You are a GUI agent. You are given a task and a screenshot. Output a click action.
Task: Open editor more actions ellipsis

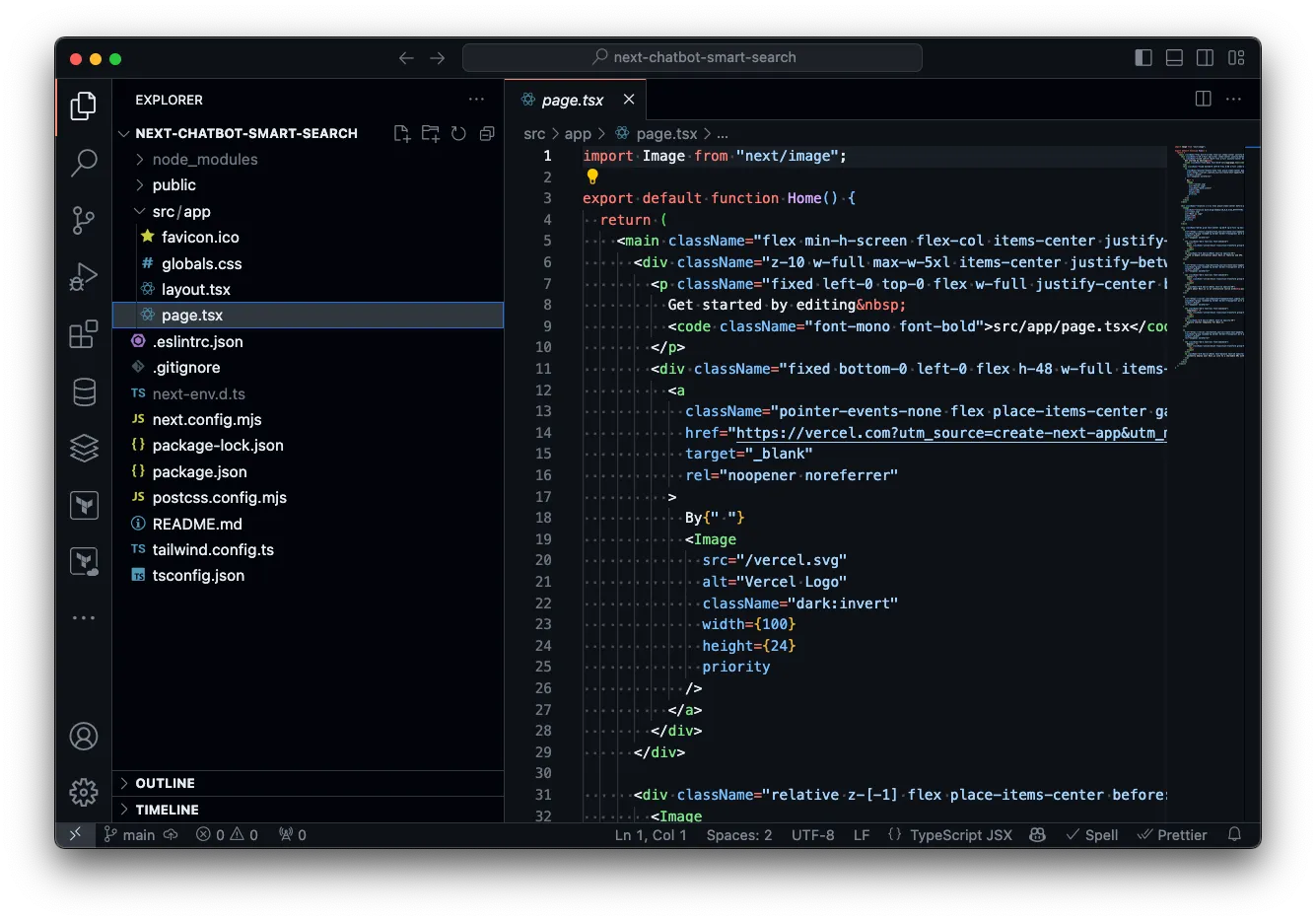click(x=1233, y=99)
